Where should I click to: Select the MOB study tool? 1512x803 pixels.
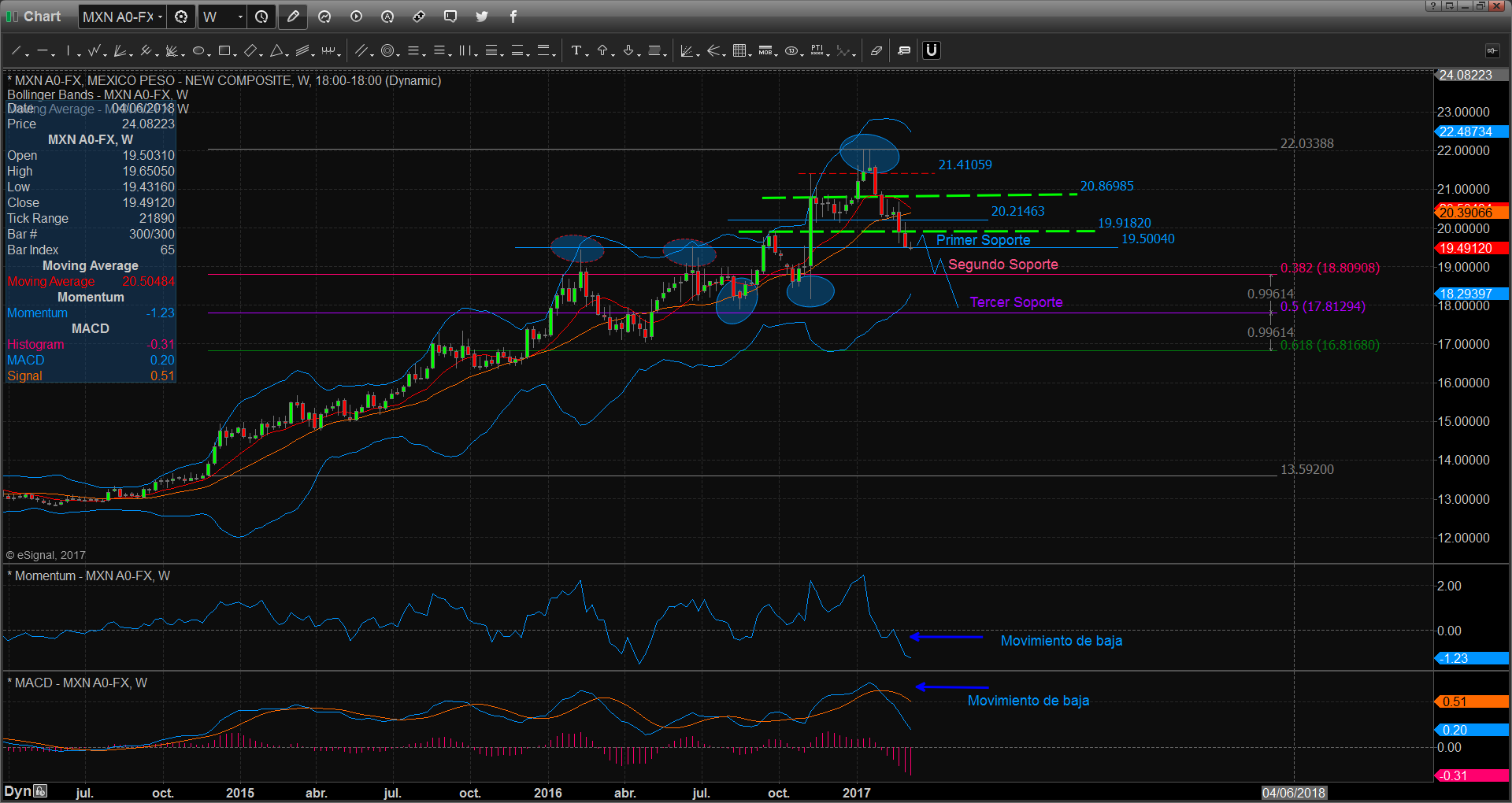tap(765, 51)
